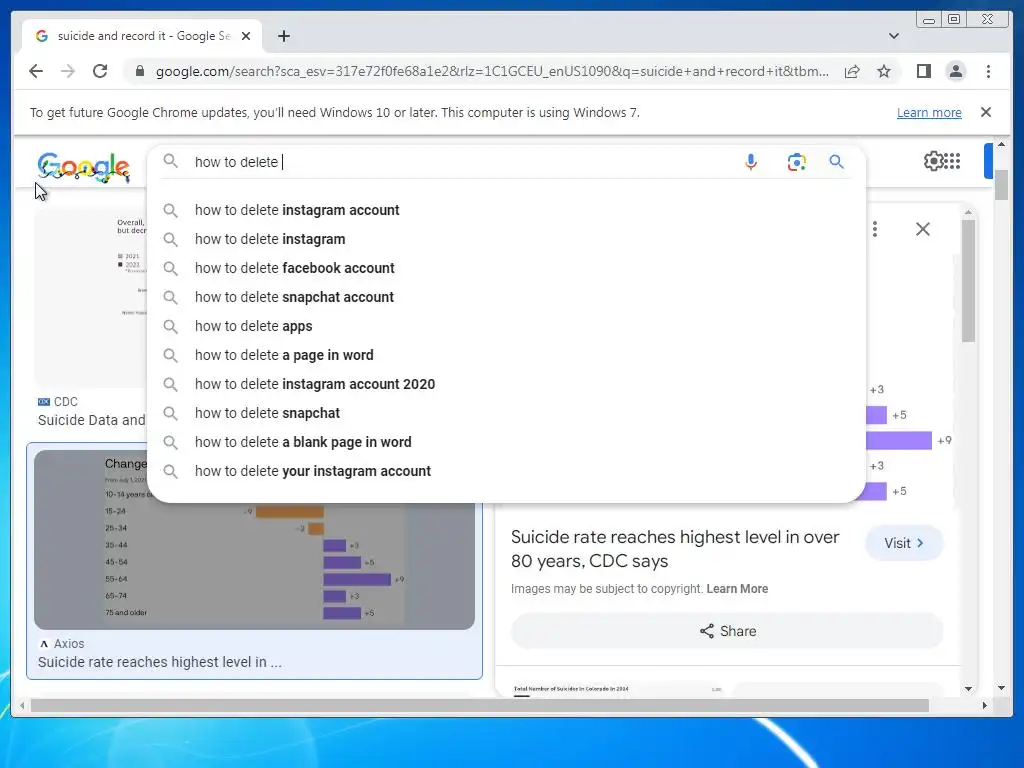Choose suggestion 'how to delete instagram'
The height and width of the screenshot is (768, 1024).
(x=506, y=239)
